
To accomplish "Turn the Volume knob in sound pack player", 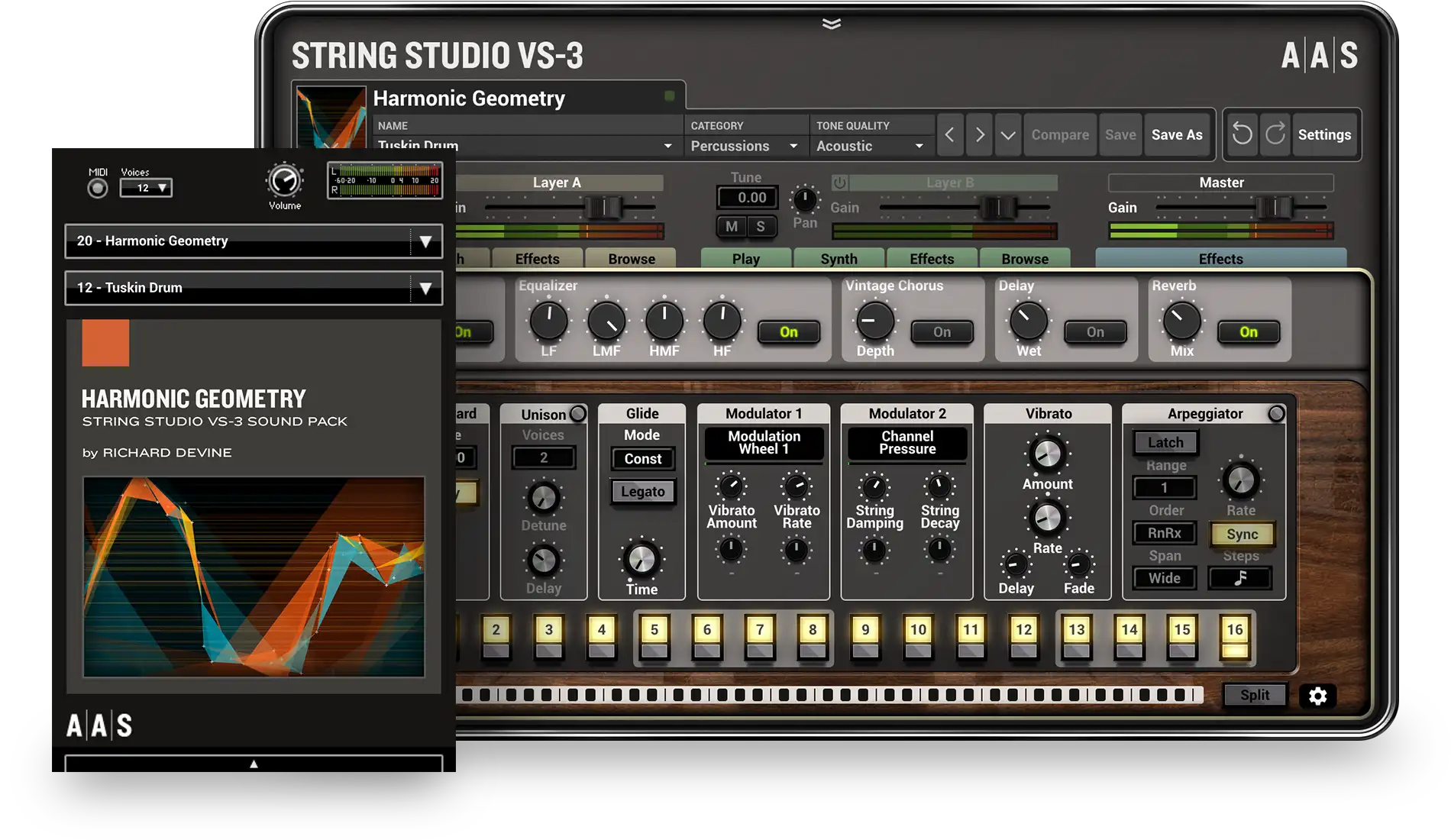I will pyautogui.click(x=284, y=181).
